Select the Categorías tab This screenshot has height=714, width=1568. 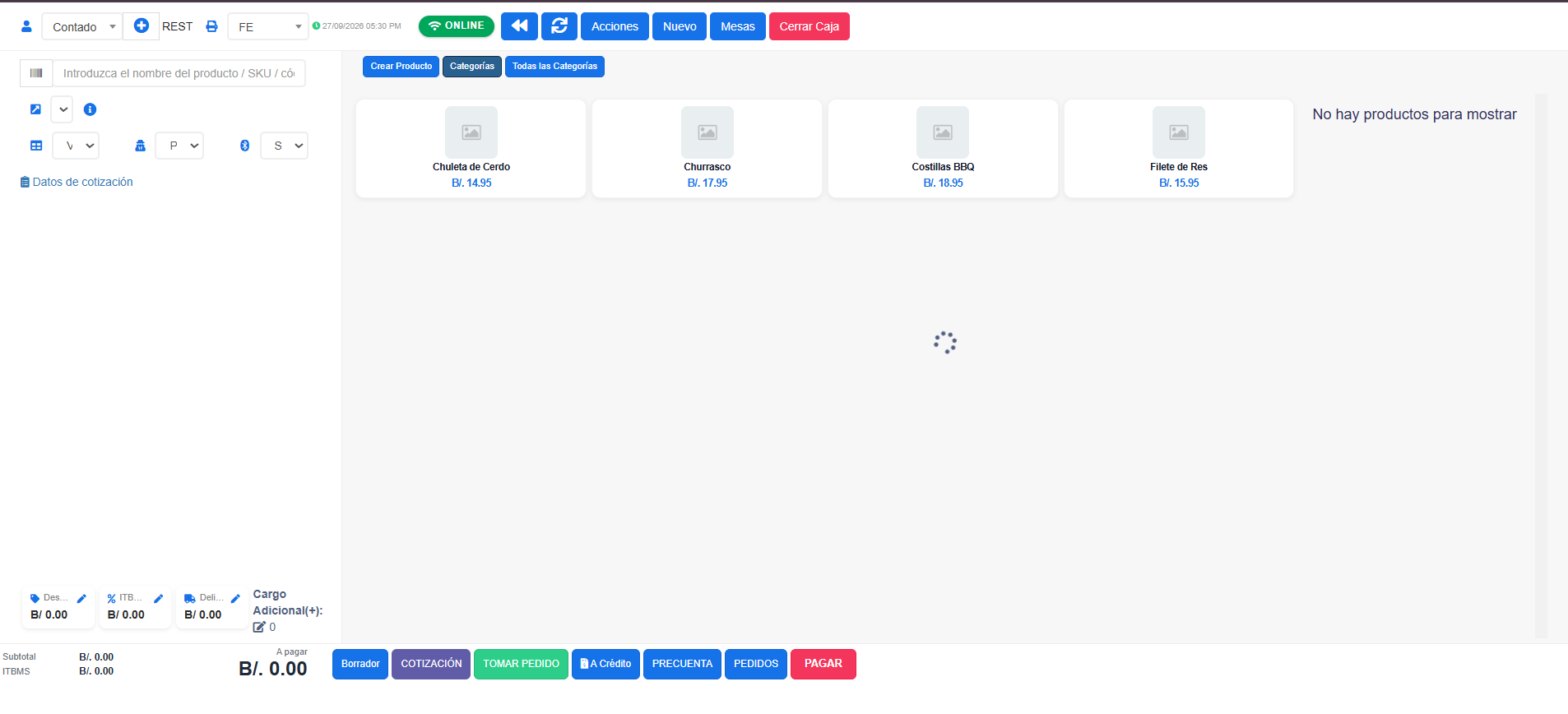(x=472, y=67)
